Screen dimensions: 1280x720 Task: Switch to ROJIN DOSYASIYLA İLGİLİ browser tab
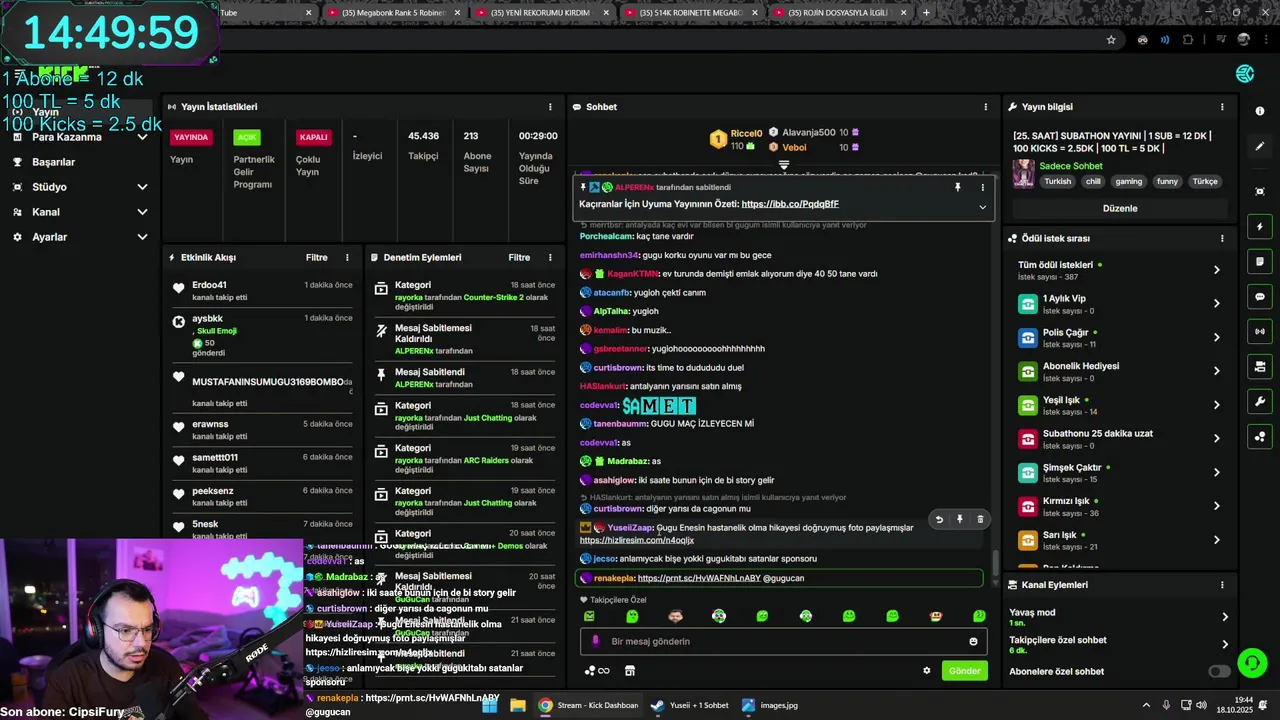pyautogui.click(x=838, y=13)
